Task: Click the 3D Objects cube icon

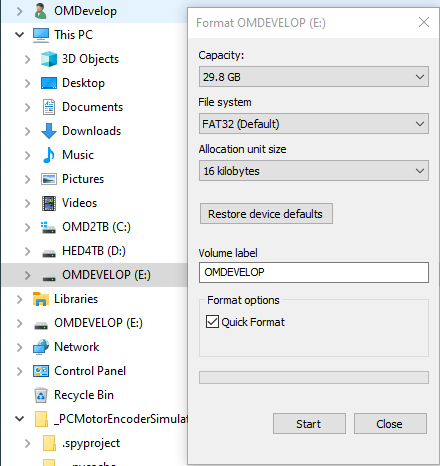Action: (x=49, y=59)
